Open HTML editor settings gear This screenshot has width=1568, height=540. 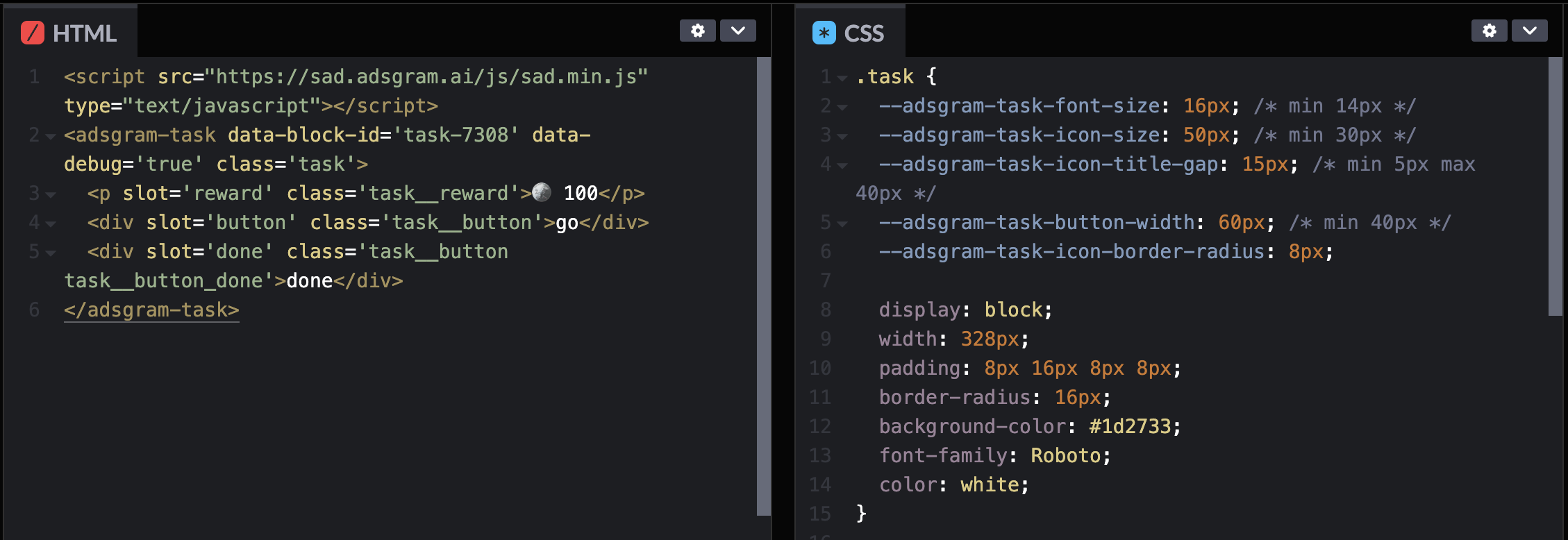coord(697,31)
